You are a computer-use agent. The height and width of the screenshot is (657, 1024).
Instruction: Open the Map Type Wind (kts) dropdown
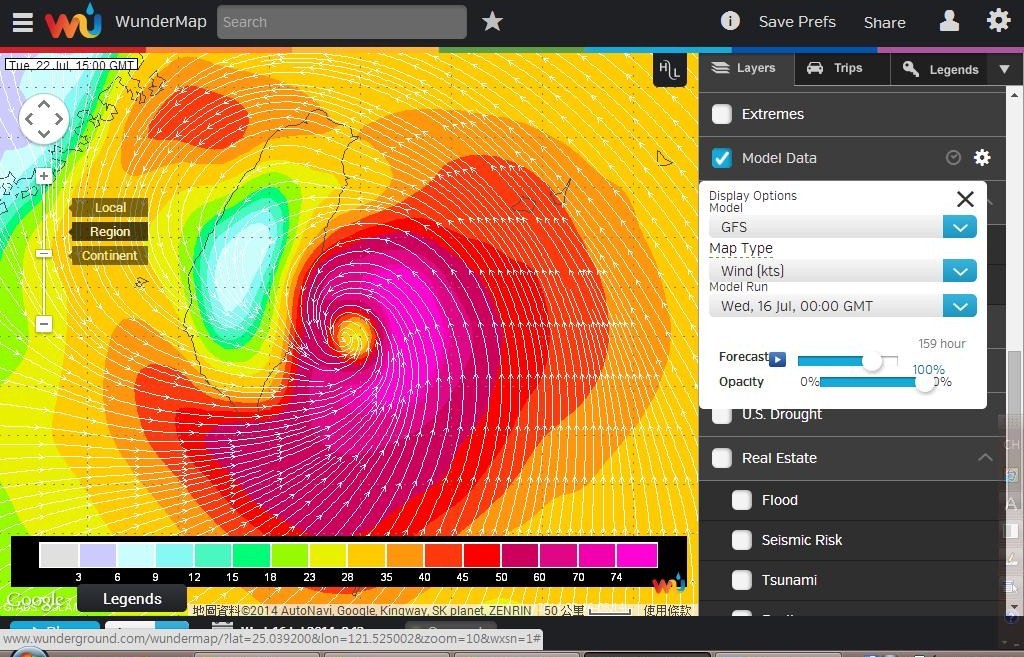tap(959, 271)
